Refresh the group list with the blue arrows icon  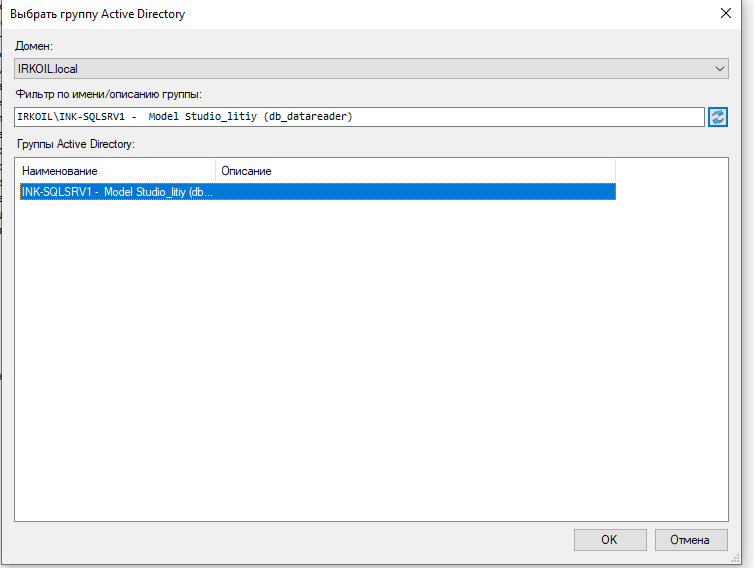point(717,117)
